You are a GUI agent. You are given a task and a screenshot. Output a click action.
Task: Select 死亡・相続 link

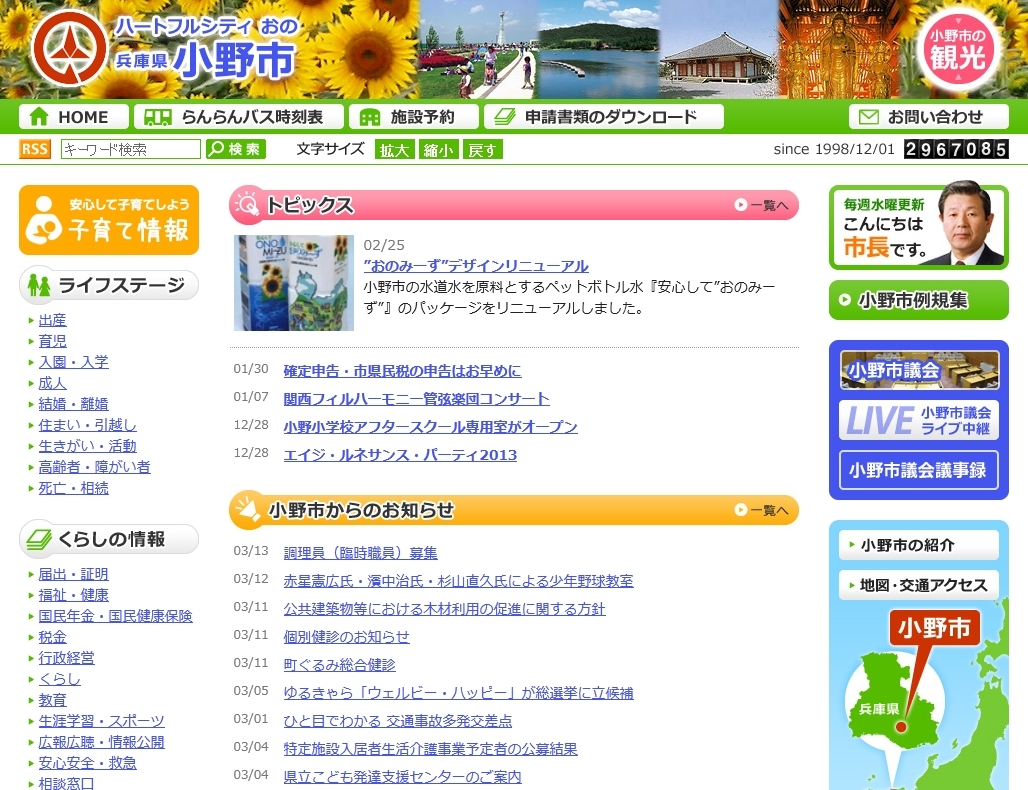click(73, 488)
